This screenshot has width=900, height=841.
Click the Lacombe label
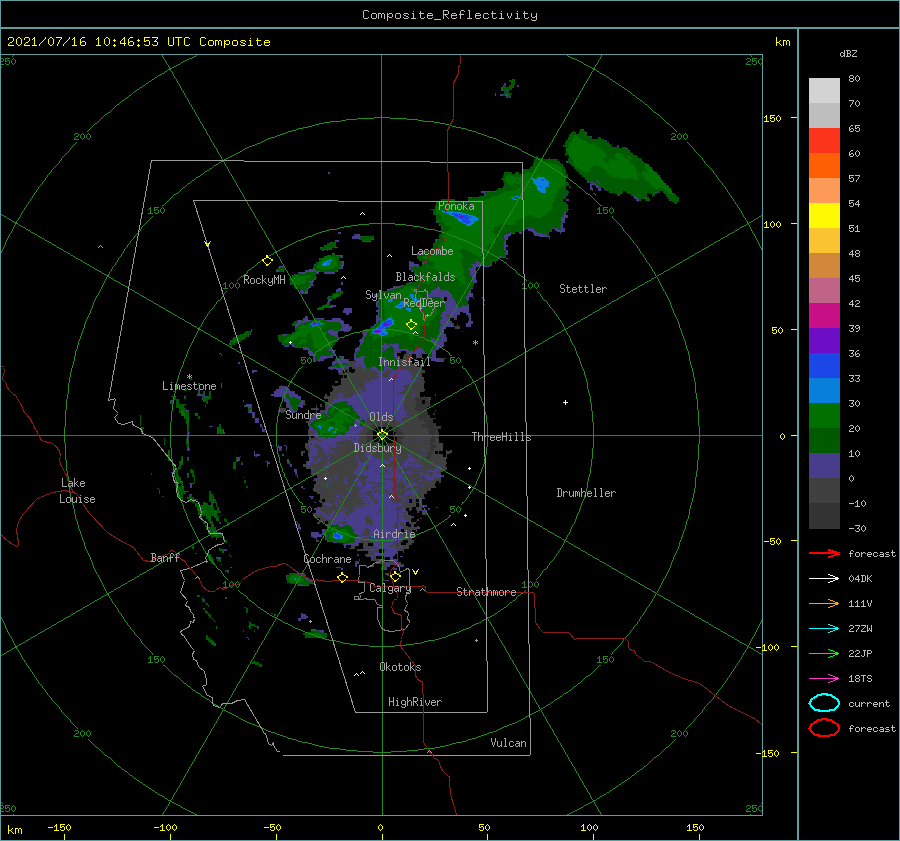[432, 251]
